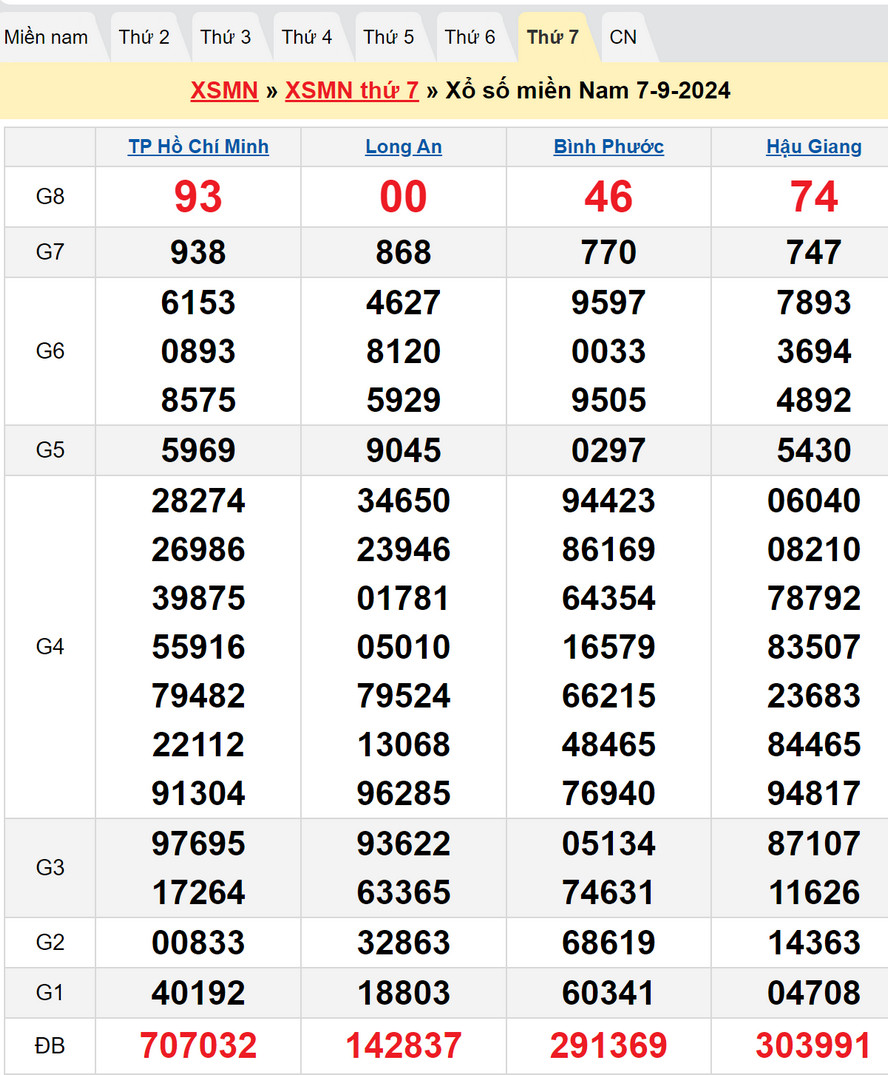Switch to the Thứ 3 tab
This screenshot has height=1075, width=888.
(225, 37)
